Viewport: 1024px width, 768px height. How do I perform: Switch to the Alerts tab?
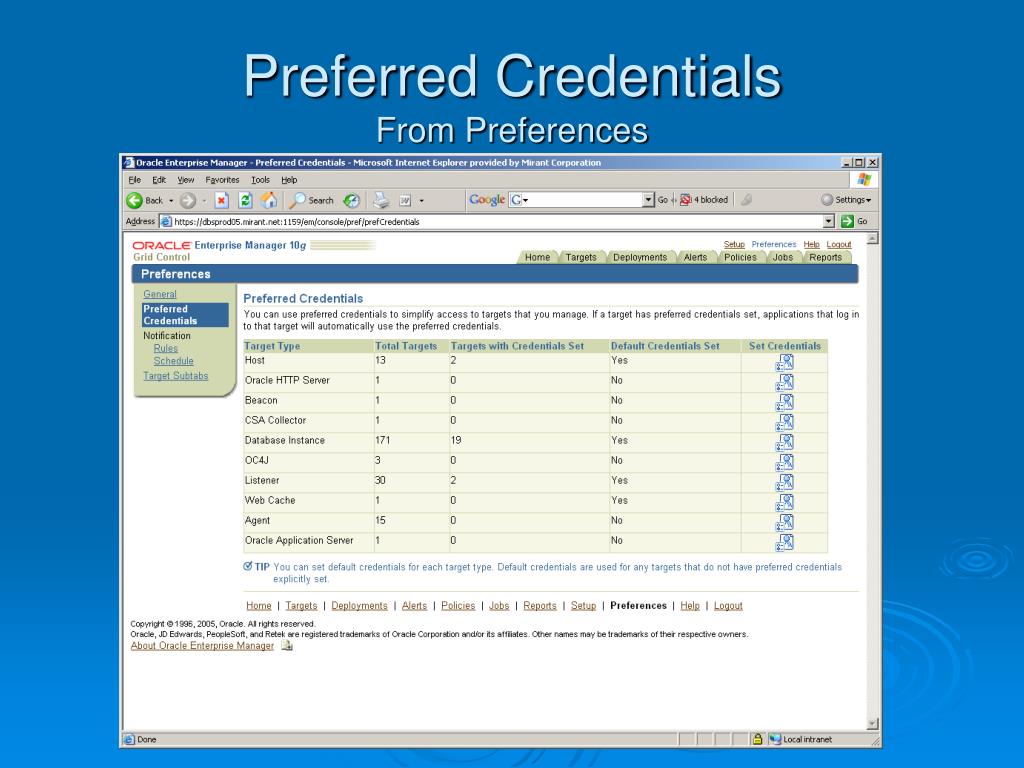(x=696, y=257)
